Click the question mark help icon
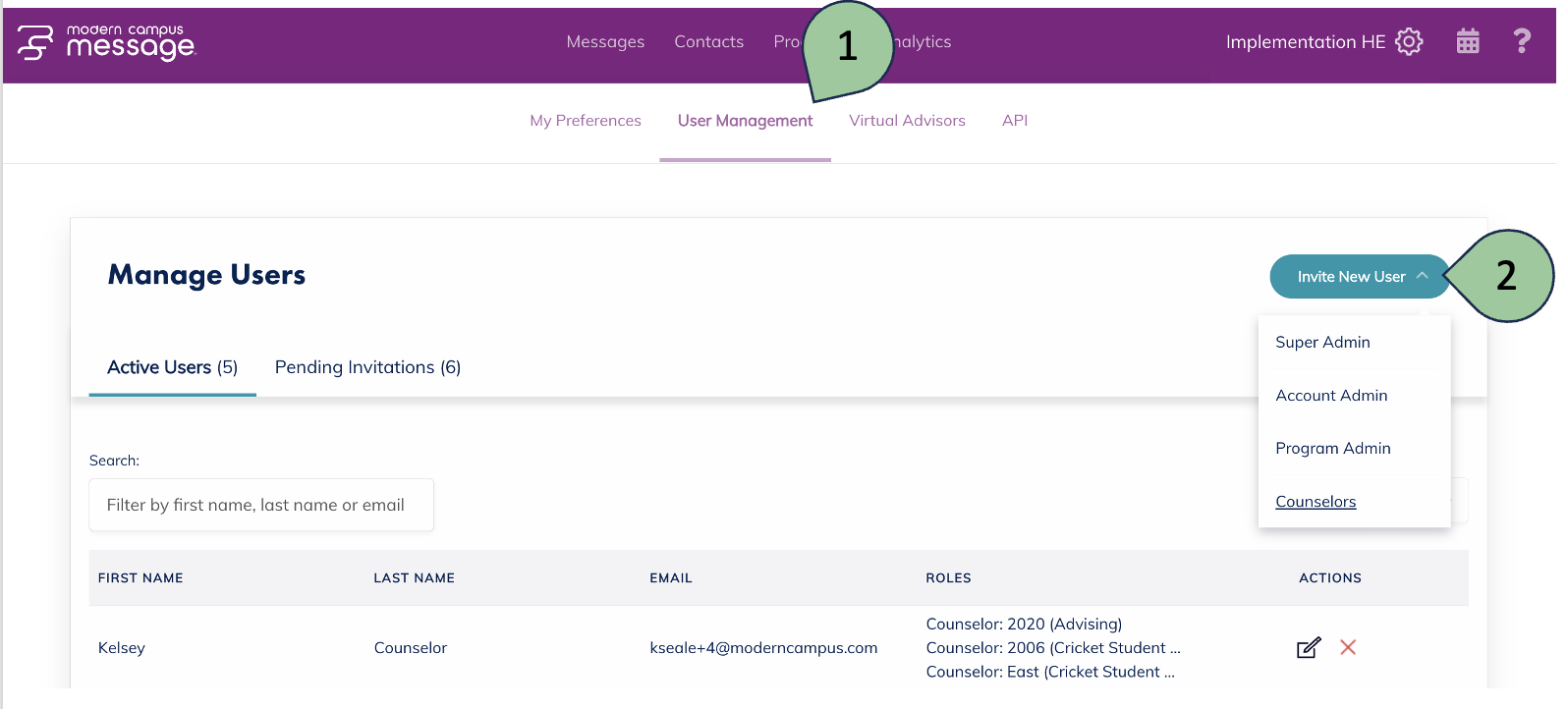Screen dimensions: 1568x709 click(x=1522, y=41)
